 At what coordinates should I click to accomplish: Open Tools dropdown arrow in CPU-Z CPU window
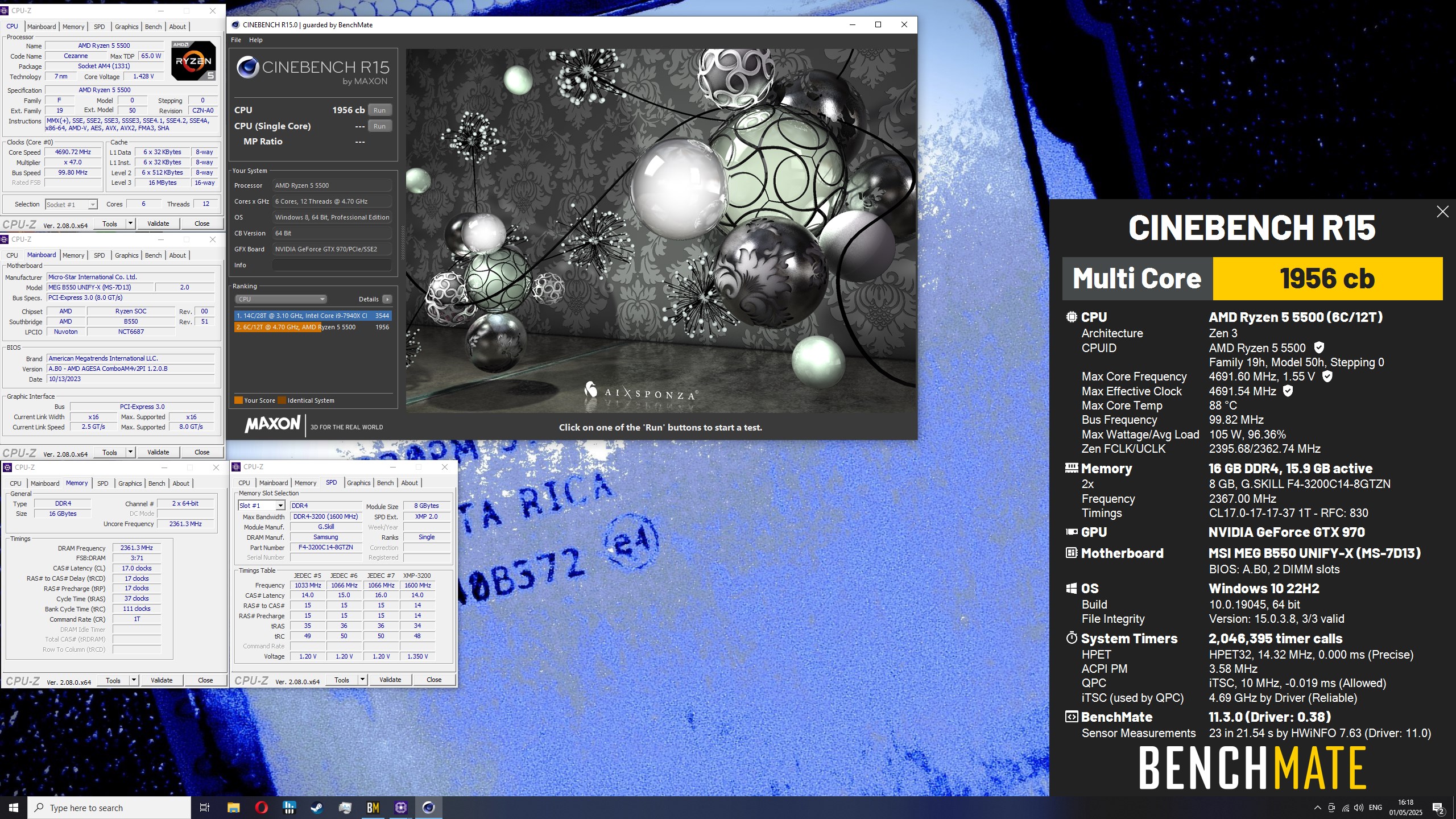[130, 224]
